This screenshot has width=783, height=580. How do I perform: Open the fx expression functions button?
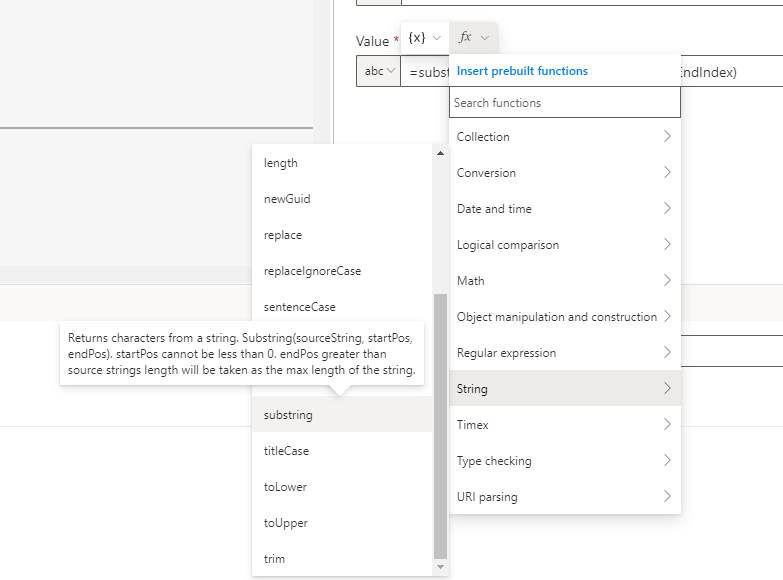(x=473, y=37)
